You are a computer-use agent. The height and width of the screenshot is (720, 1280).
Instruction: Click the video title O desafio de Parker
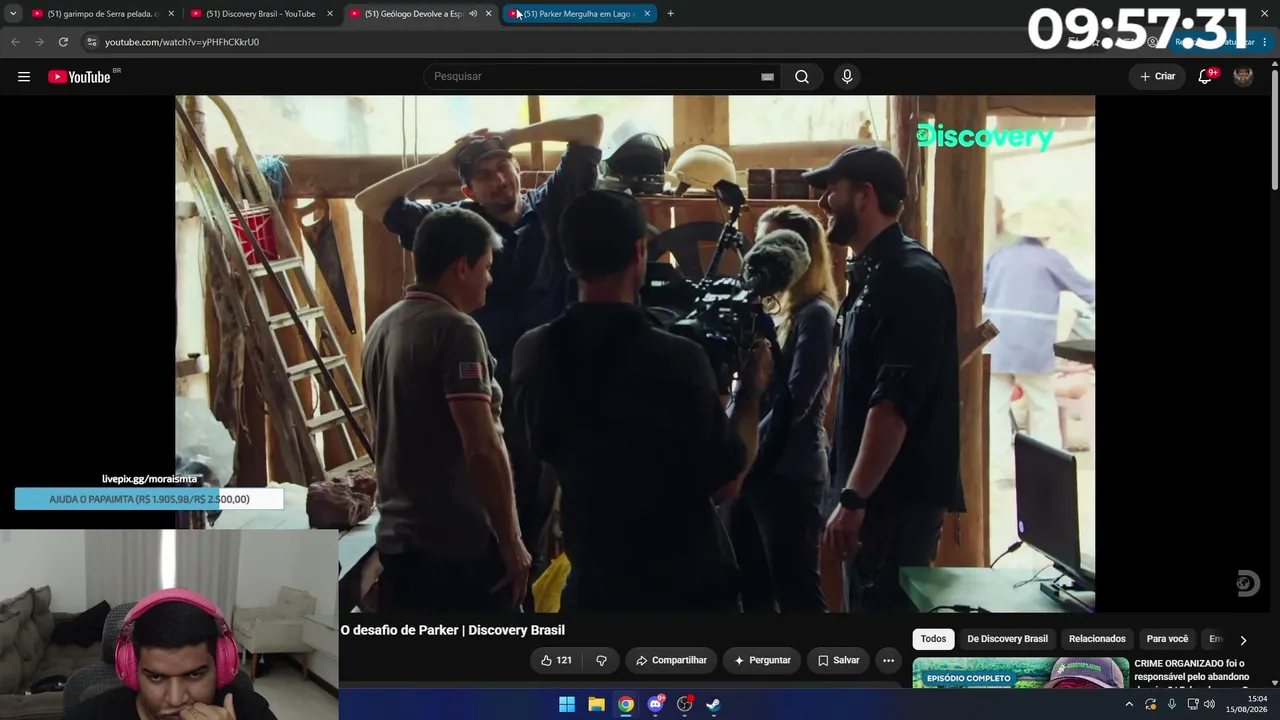coord(452,630)
